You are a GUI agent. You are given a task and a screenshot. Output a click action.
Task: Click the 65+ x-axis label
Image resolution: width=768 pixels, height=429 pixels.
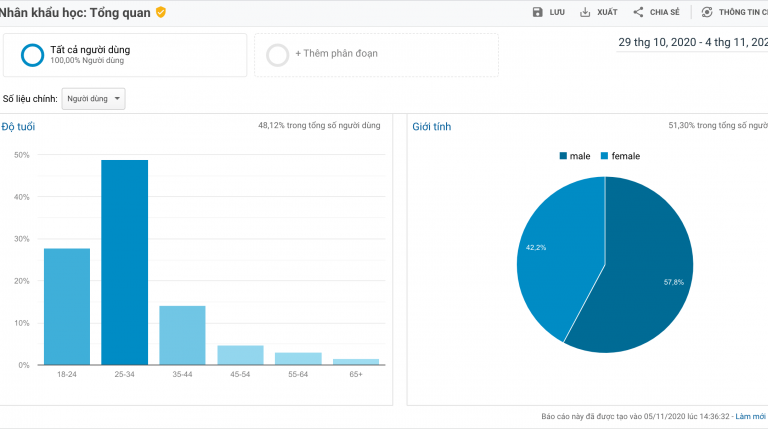pos(356,374)
